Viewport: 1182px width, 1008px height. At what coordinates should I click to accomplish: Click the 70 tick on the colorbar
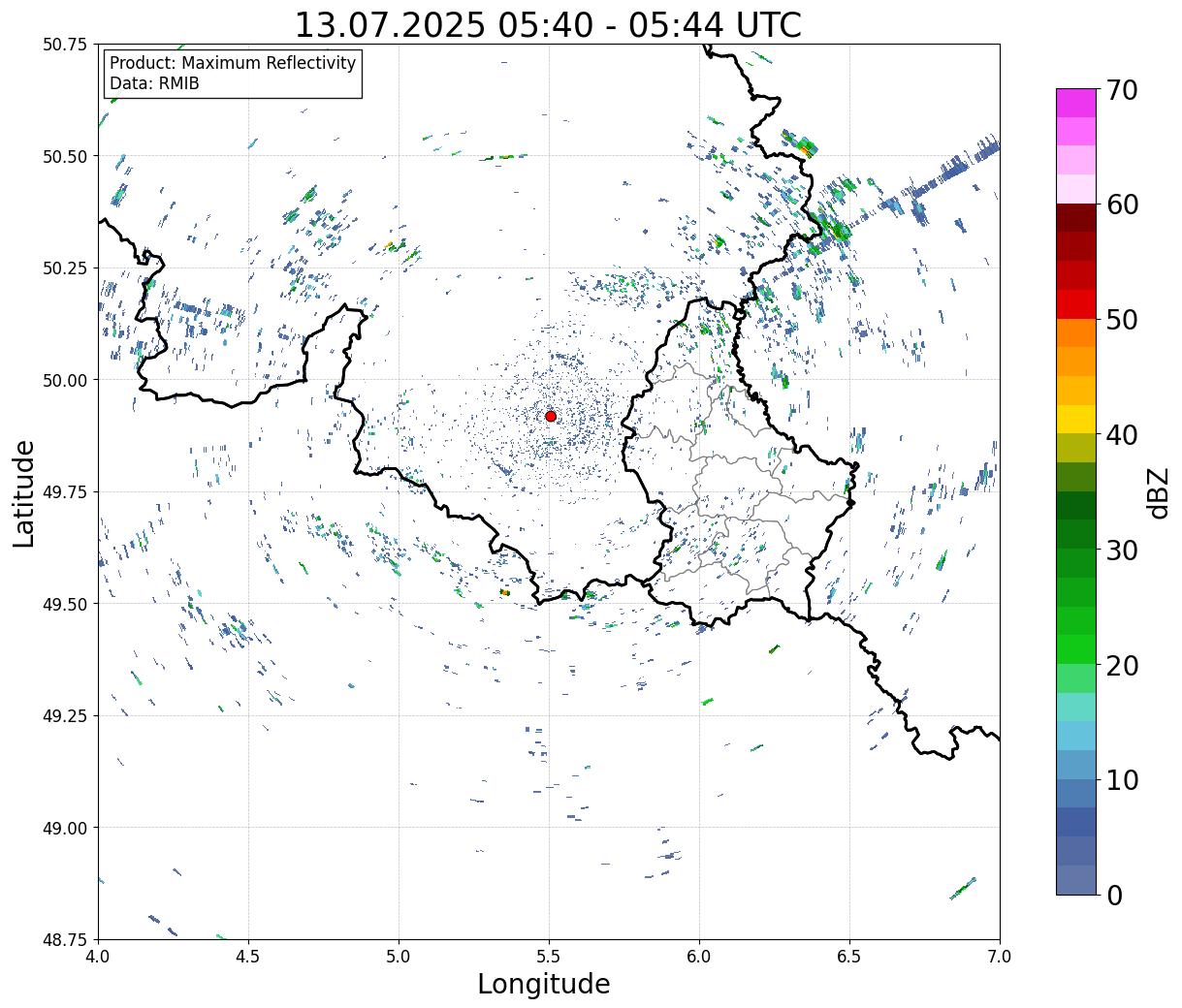pyautogui.click(x=1122, y=90)
